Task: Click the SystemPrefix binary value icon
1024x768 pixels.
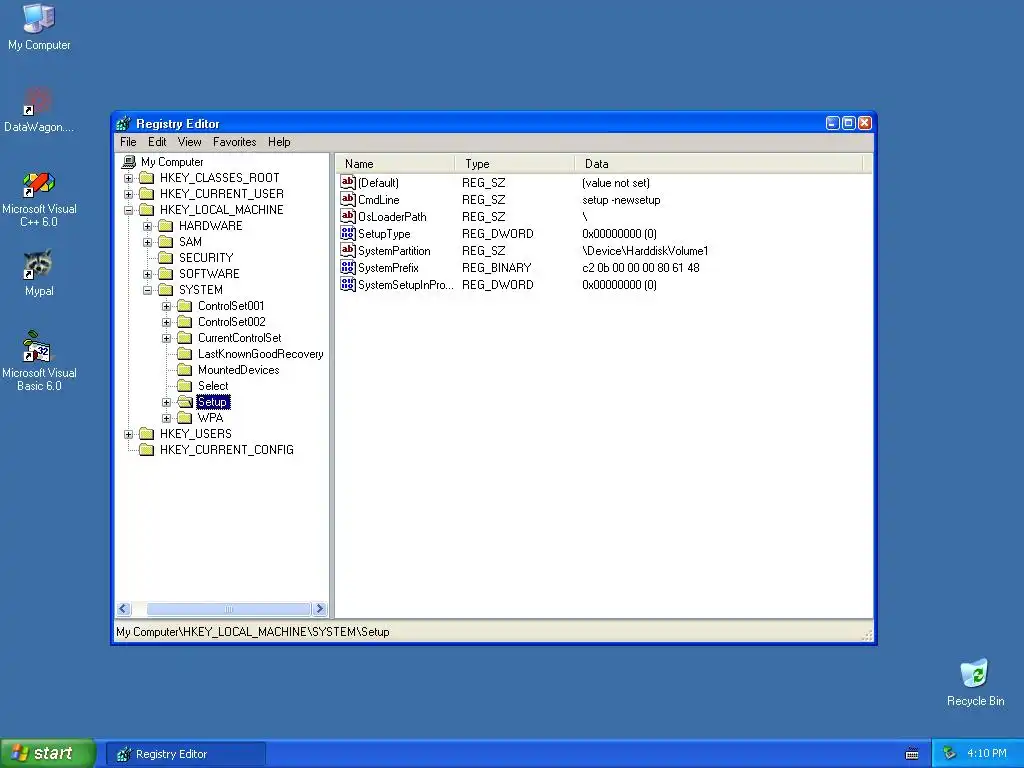Action: (348, 267)
